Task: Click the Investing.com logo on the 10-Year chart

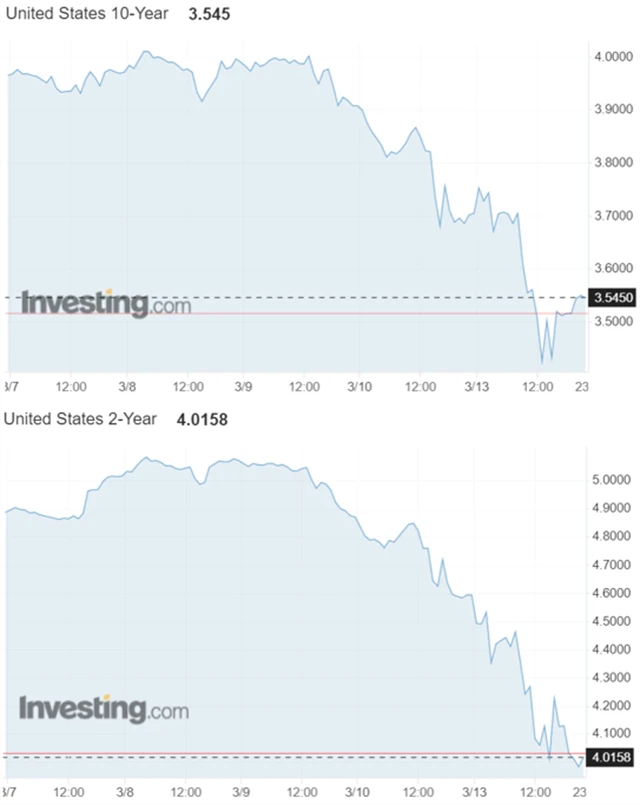Action: [106, 303]
